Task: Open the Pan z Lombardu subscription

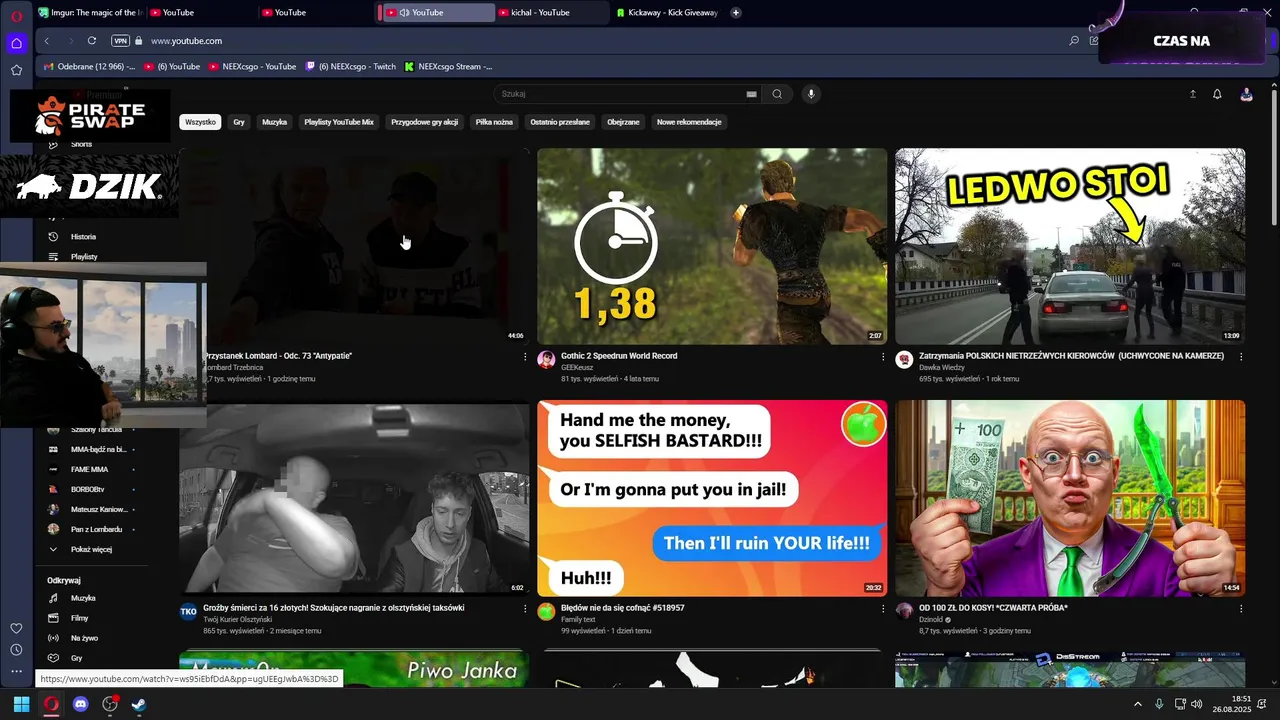Action: (90, 529)
